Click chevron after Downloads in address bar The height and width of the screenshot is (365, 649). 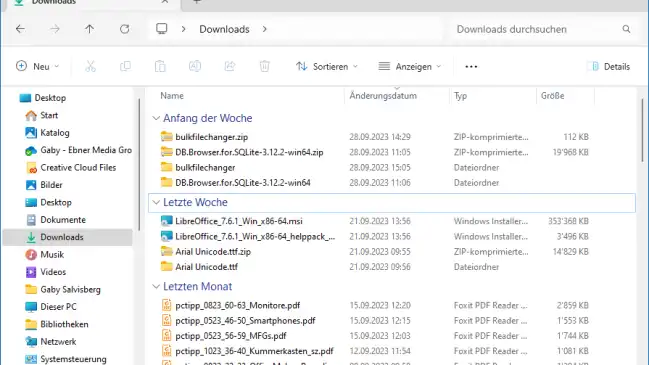[x=264, y=29]
